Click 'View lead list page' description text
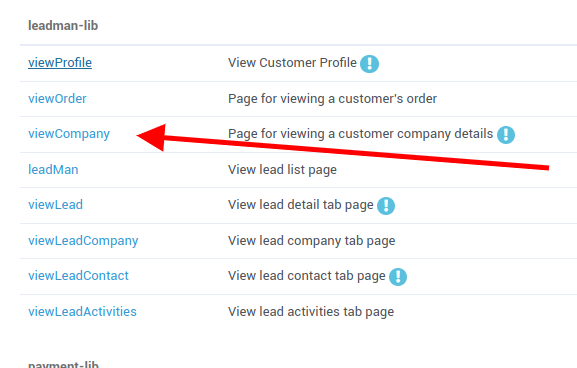Image resolution: width=577 pixels, height=368 pixels. tap(282, 170)
